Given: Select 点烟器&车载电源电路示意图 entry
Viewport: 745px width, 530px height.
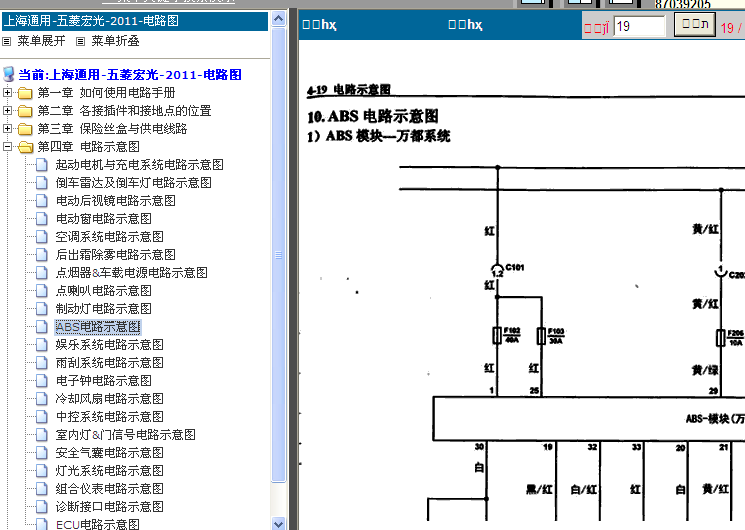Looking at the screenshot, I should pyautogui.click(x=131, y=273).
